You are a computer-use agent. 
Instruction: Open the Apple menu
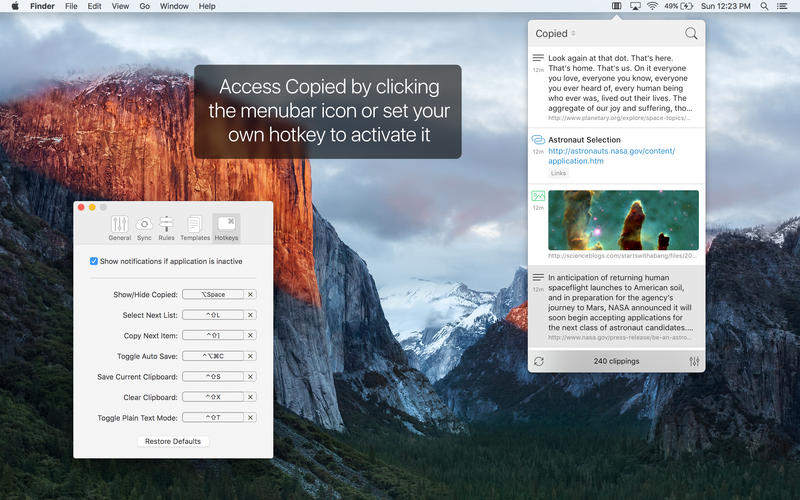click(x=15, y=6)
